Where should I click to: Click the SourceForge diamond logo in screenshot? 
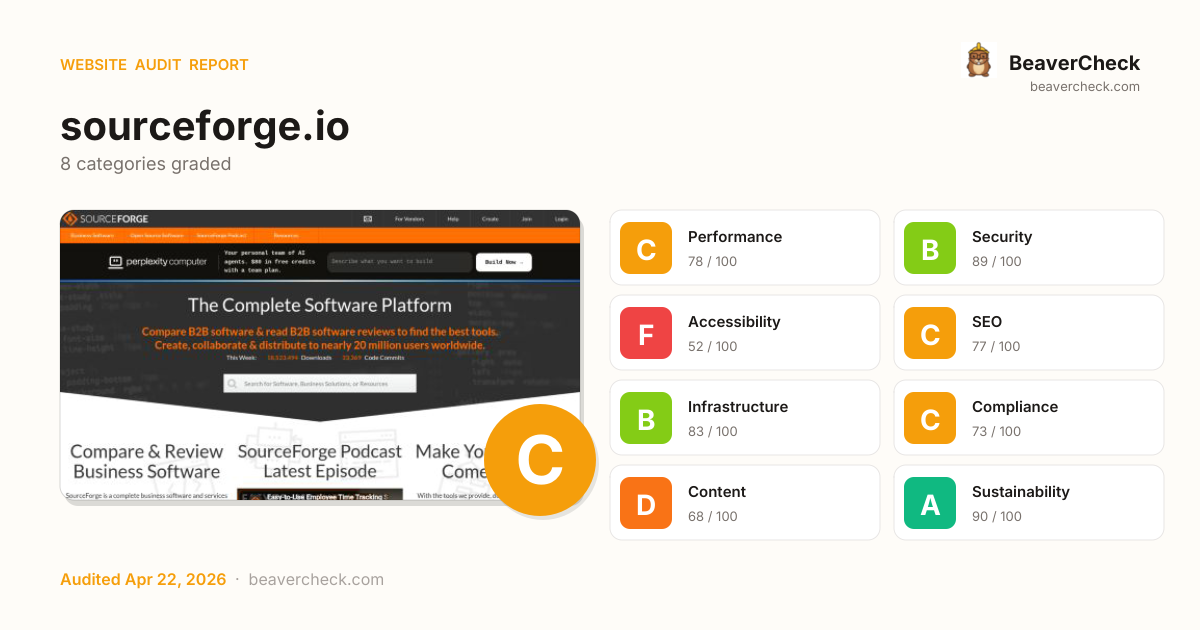point(70,219)
